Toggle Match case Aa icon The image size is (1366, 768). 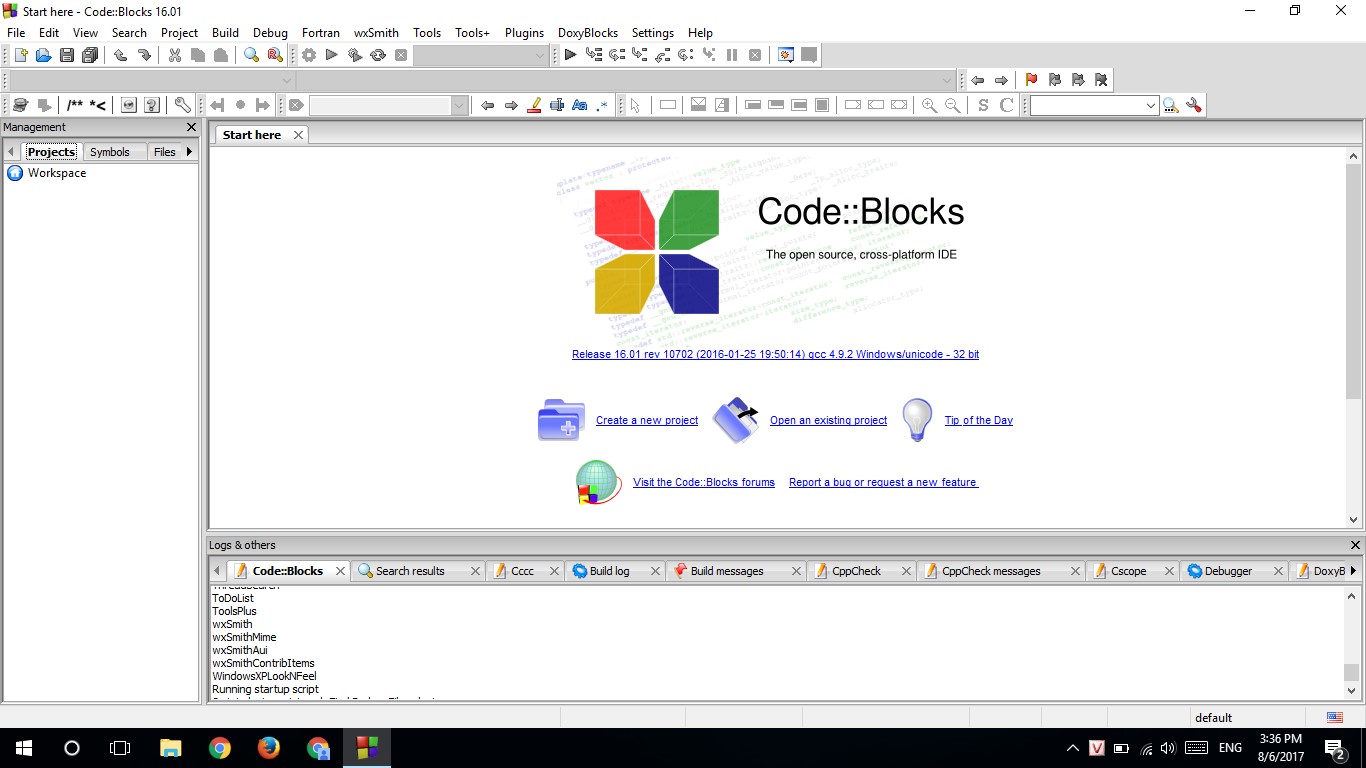[580, 105]
